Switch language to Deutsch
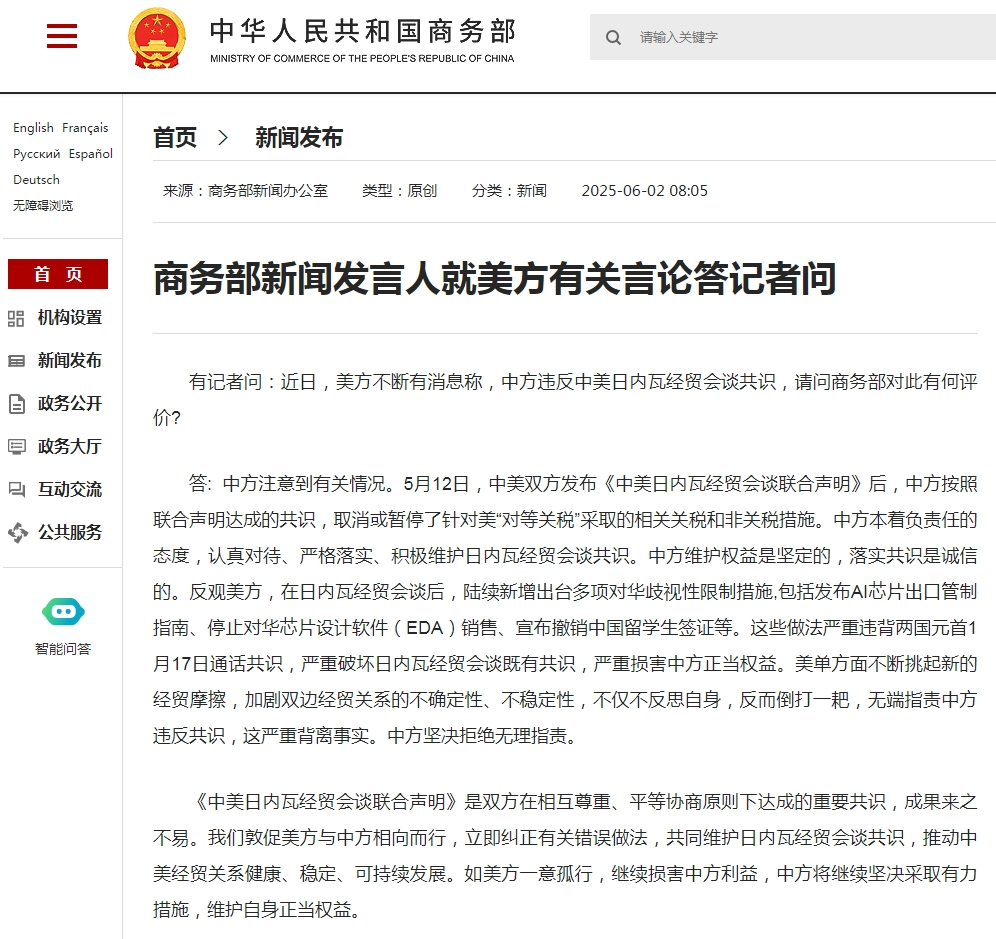Screen dimensions: 996x939 point(36,180)
